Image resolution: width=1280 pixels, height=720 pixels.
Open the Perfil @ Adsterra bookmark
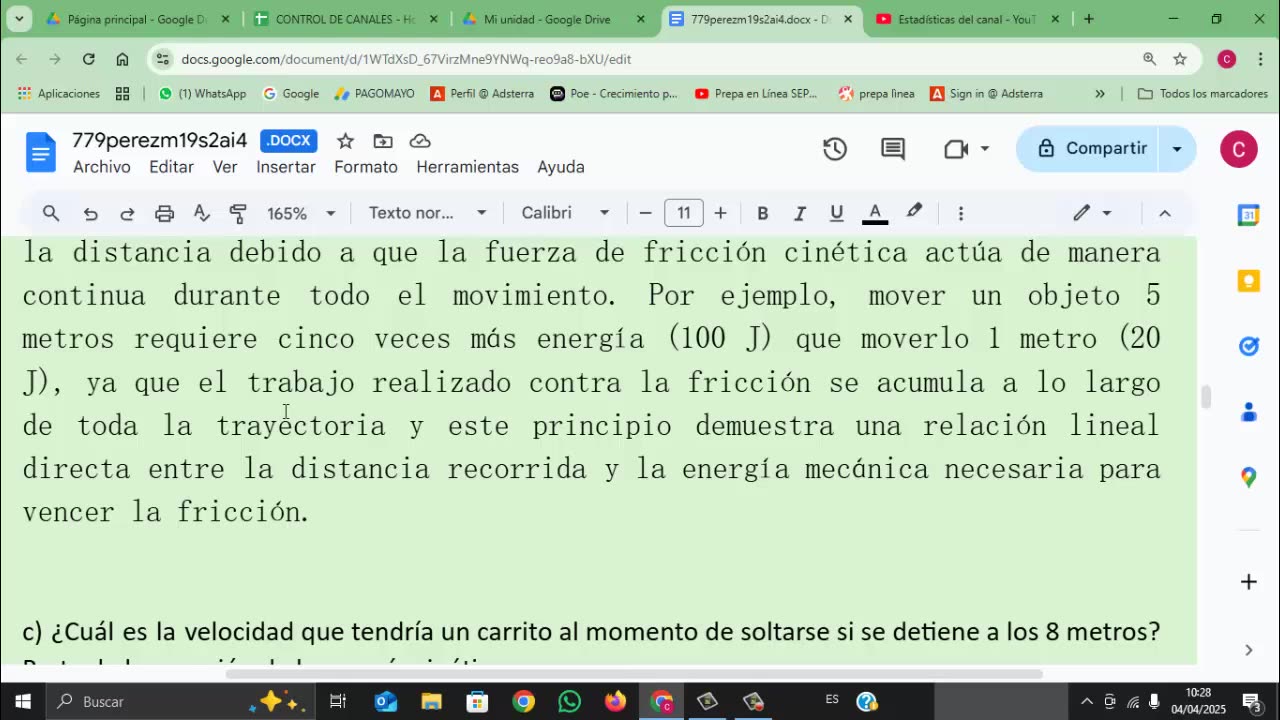point(482,94)
